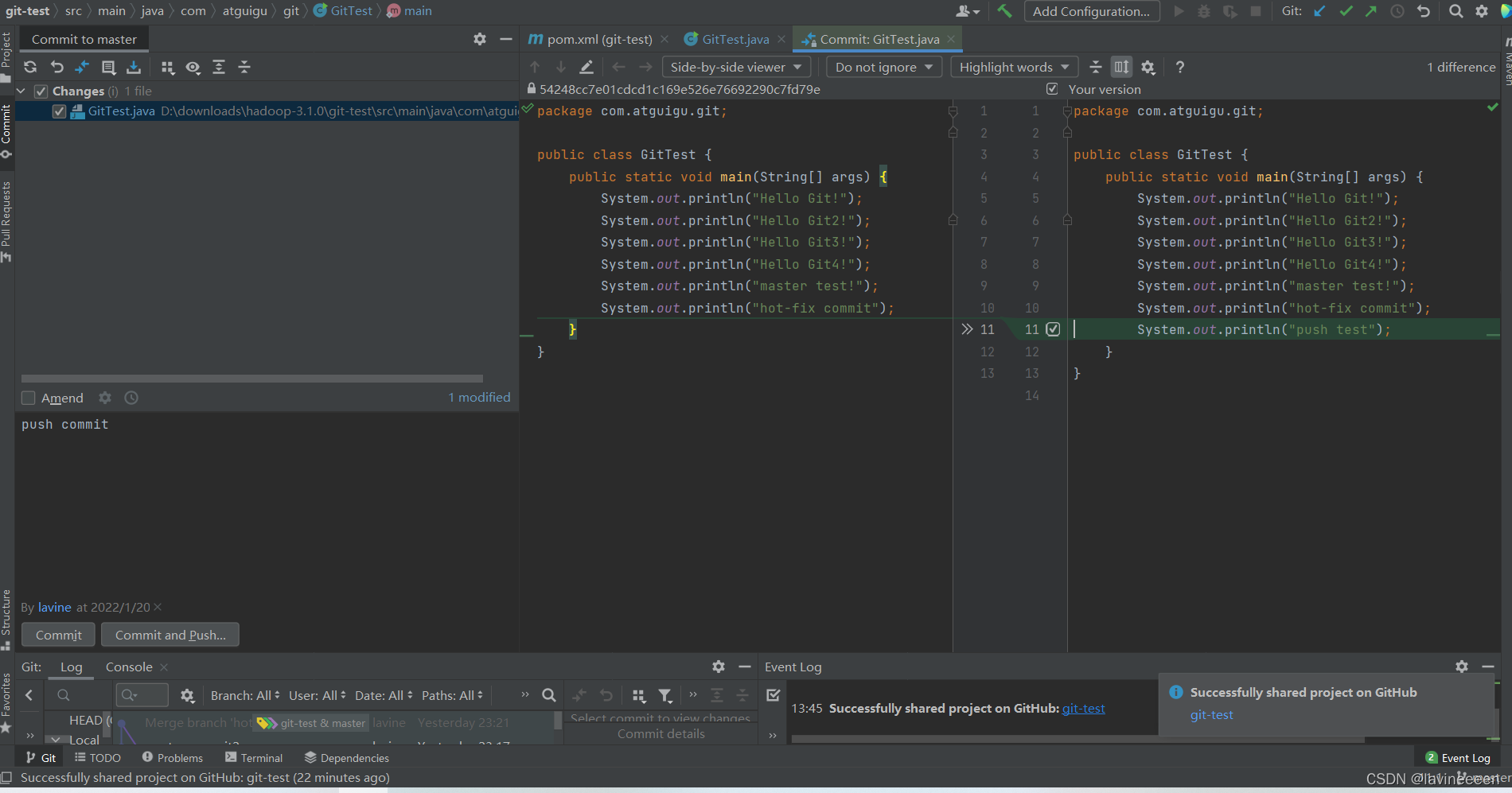This screenshot has height=793, width=1512.
Task: Uncheck GitTest.java file checkbox
Action: click(x=59, y=111)
